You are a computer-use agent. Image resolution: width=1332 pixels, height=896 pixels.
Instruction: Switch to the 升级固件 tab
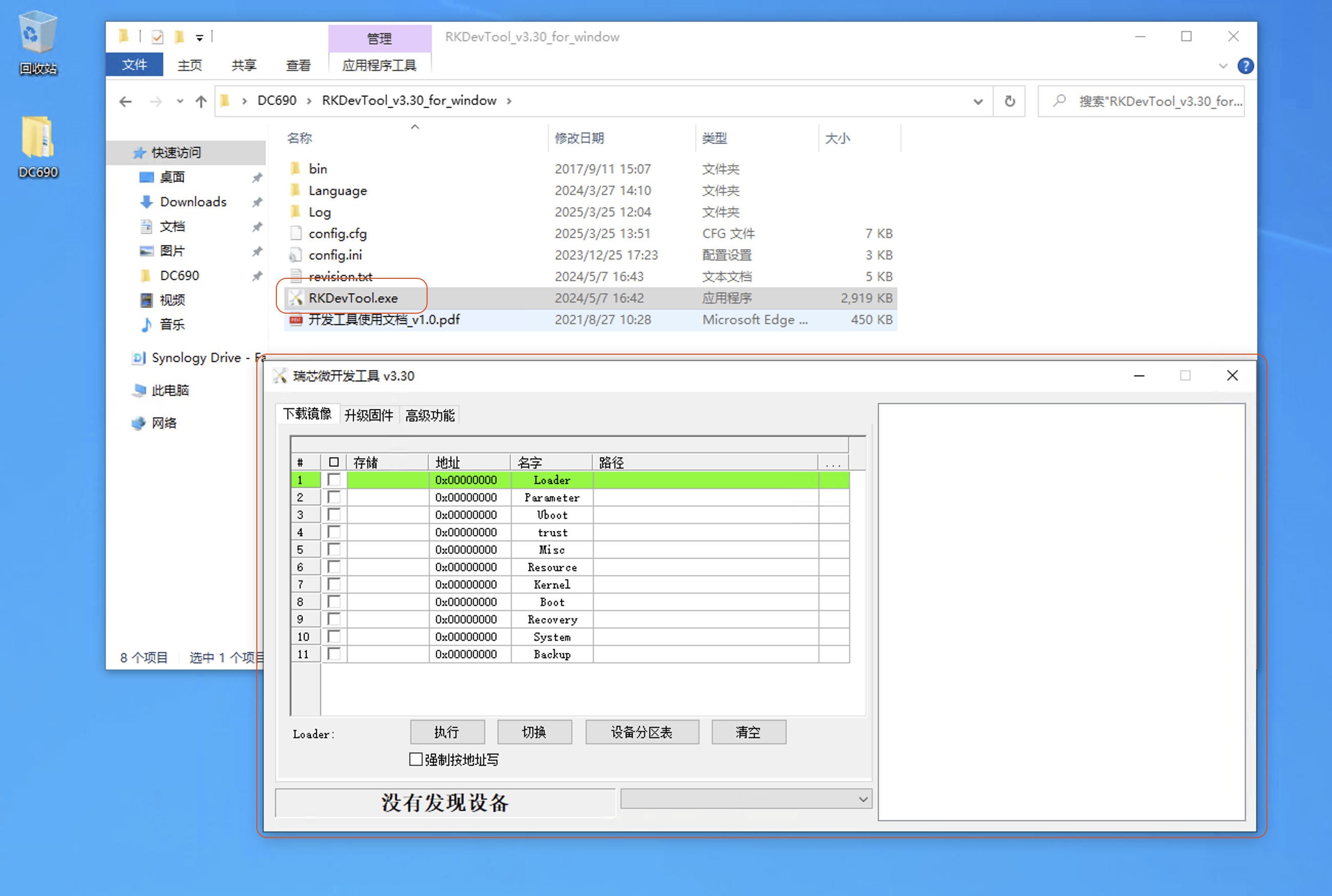click(369, 415)
